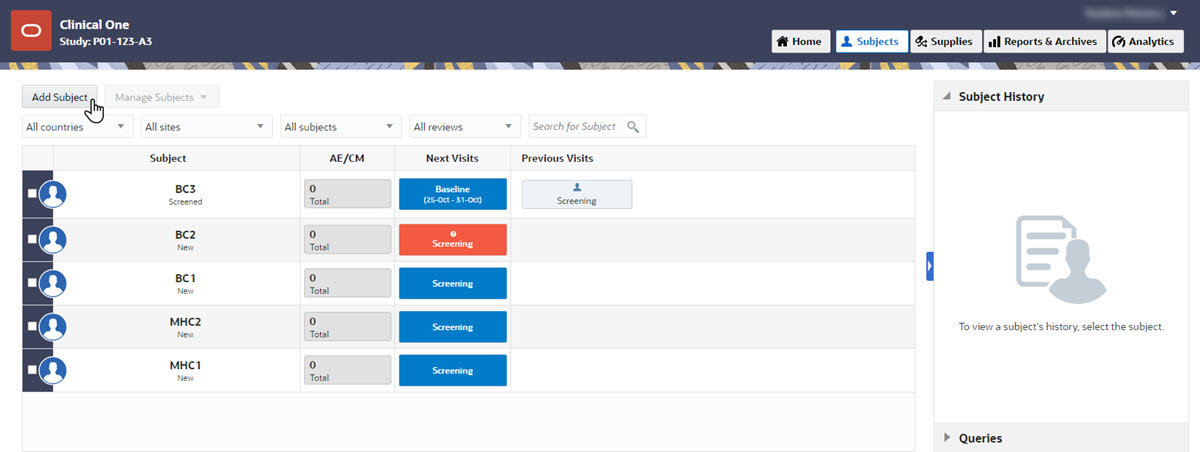Click the Study: P01-123-A3 label
Screen dimensions: 1200x452
(x=106, y=42)
